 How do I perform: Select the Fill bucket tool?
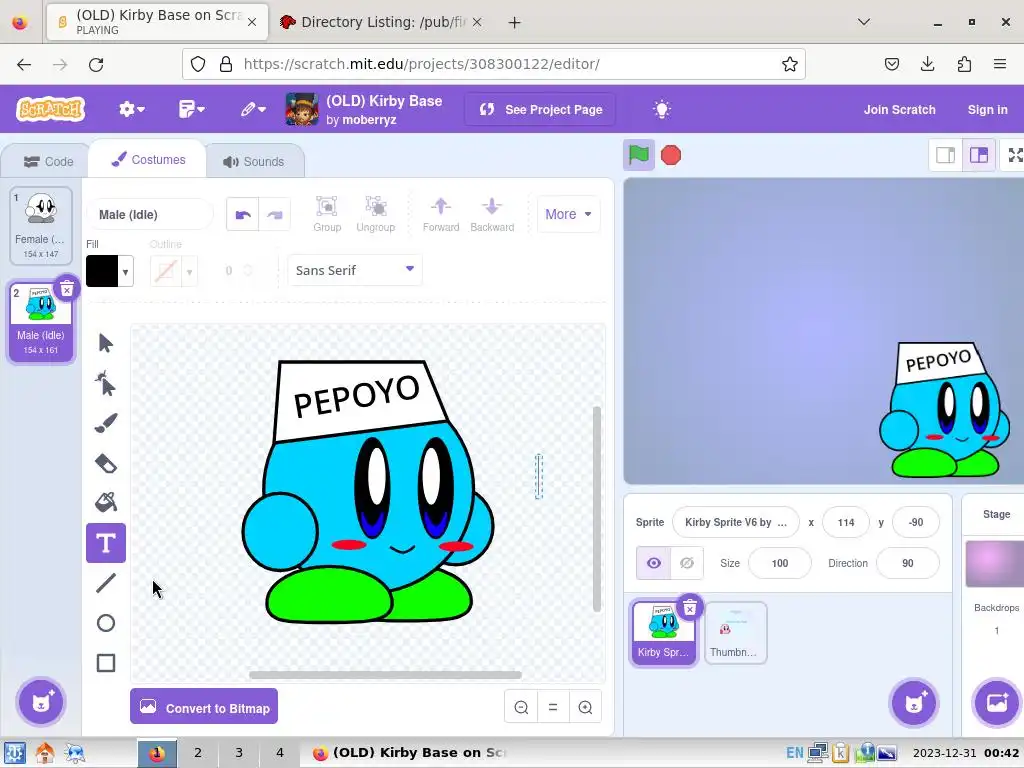pos(106,503)
